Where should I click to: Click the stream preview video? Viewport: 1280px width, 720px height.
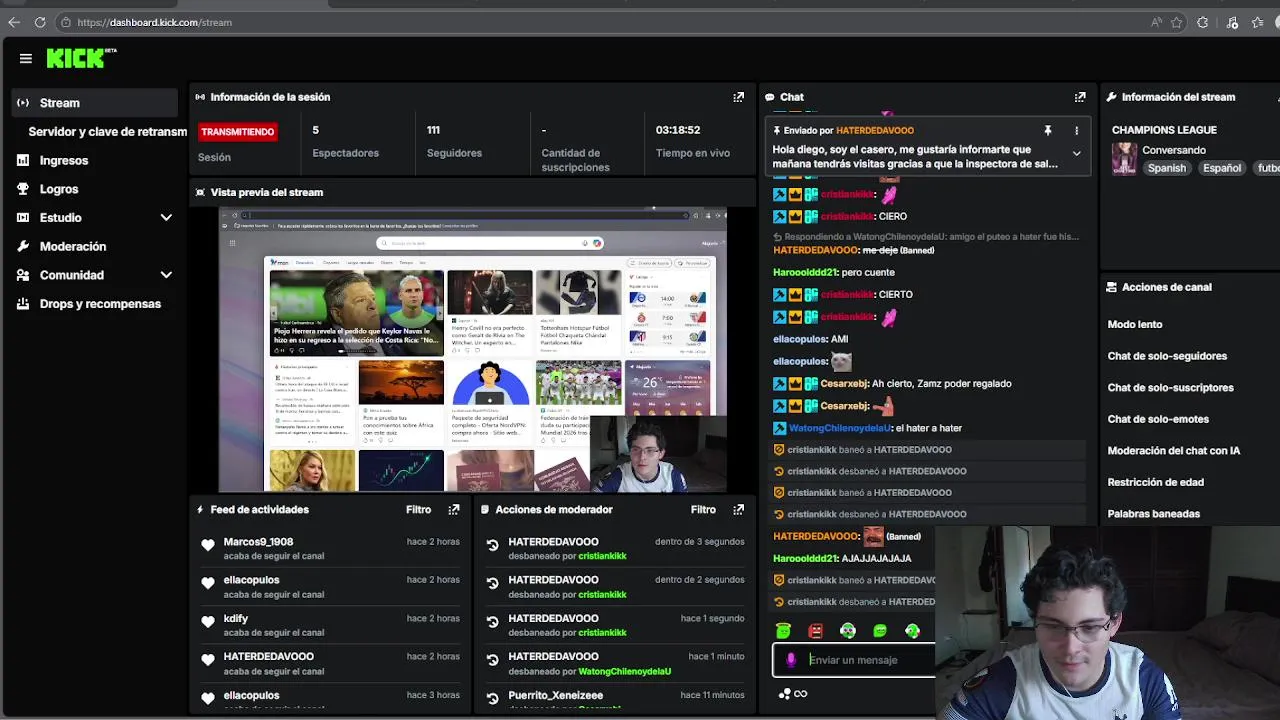[x=472, y=349]
